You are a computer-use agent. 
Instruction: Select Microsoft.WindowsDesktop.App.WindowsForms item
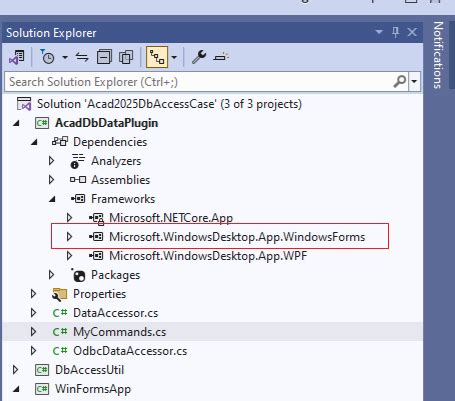click(x=237, y=237)
